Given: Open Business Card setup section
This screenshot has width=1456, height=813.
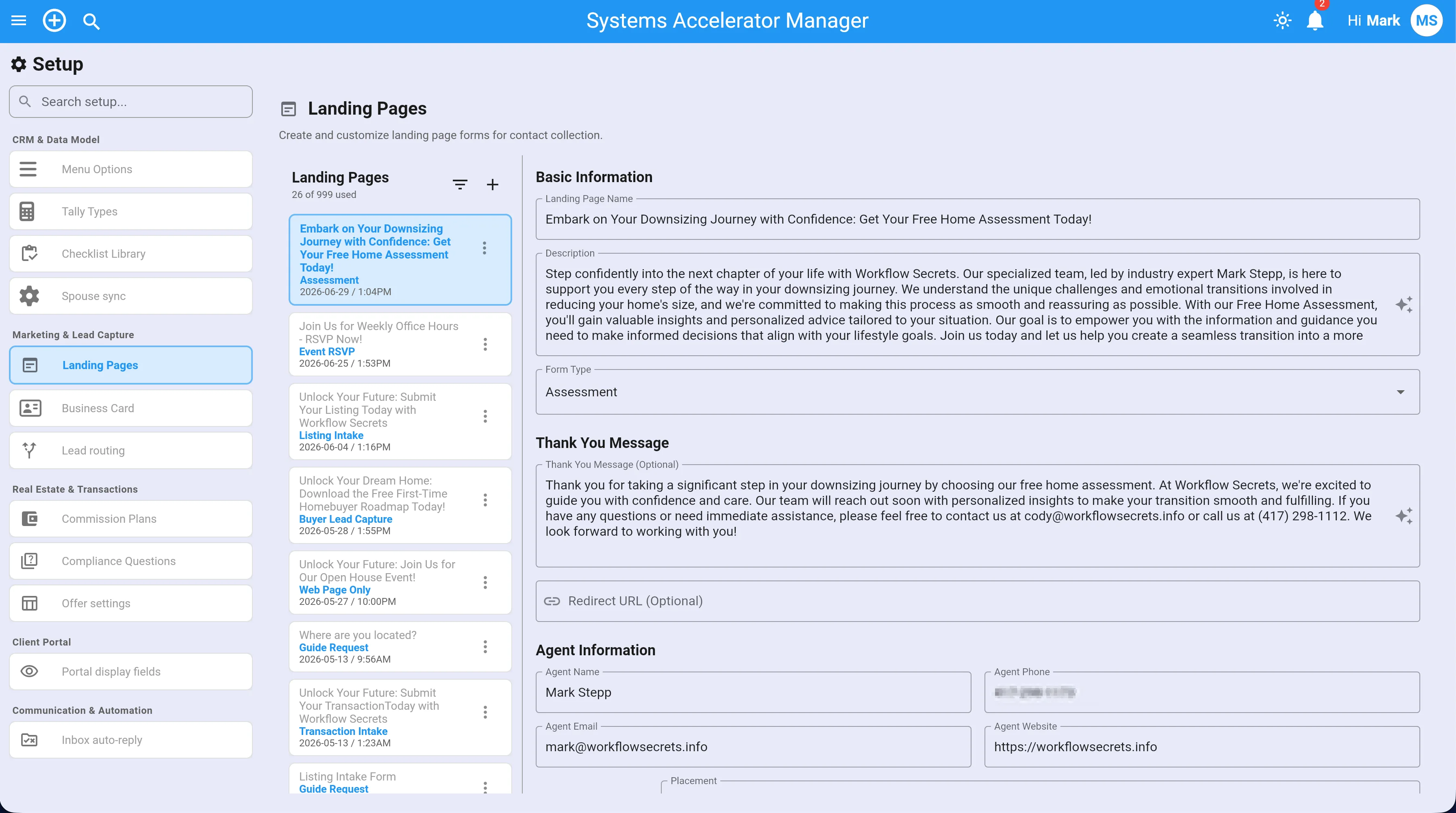Looking at the screenshot, I should click(x=130, y=408).
